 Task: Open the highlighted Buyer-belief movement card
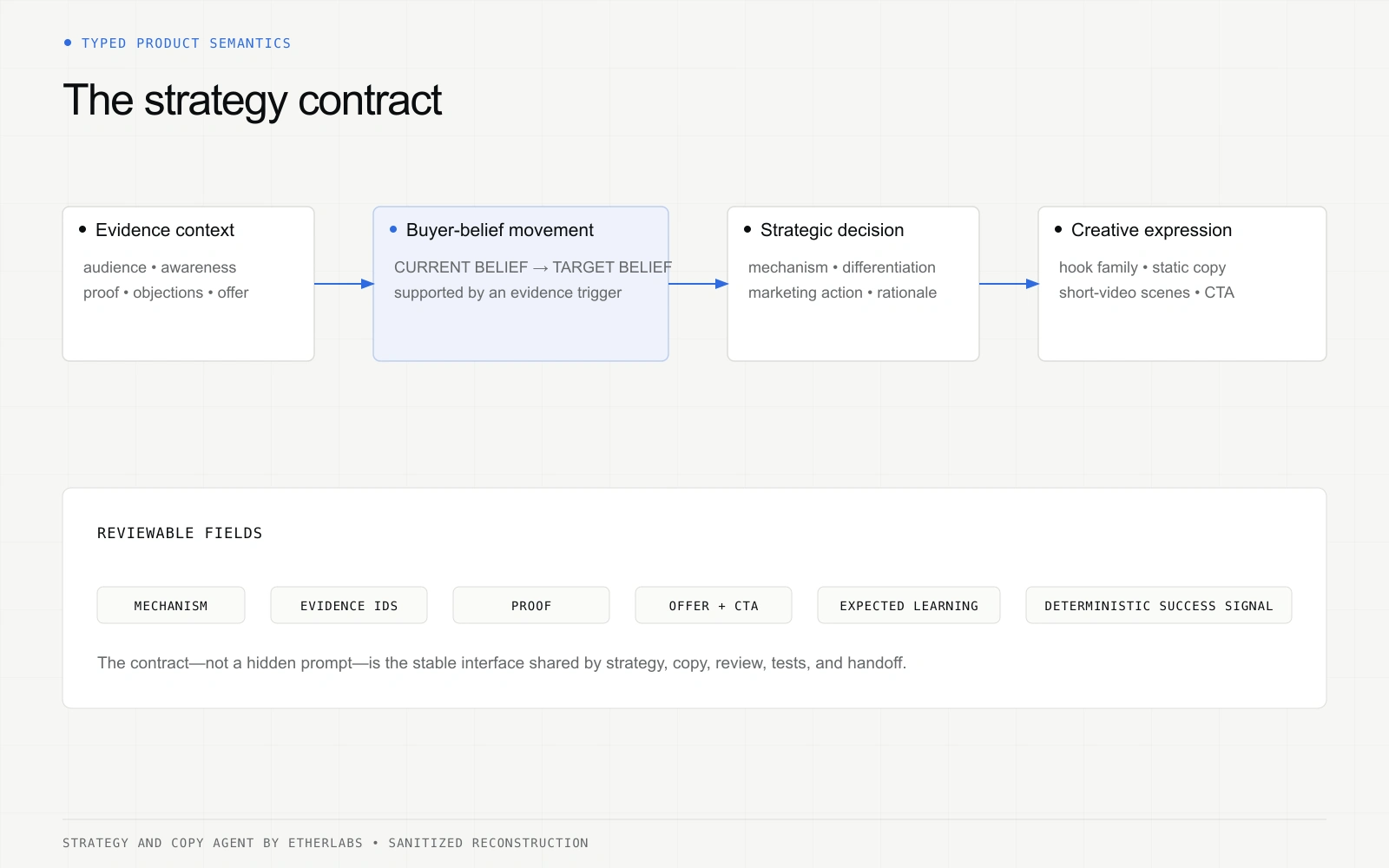pyautogui.click(x=521, y=284)
